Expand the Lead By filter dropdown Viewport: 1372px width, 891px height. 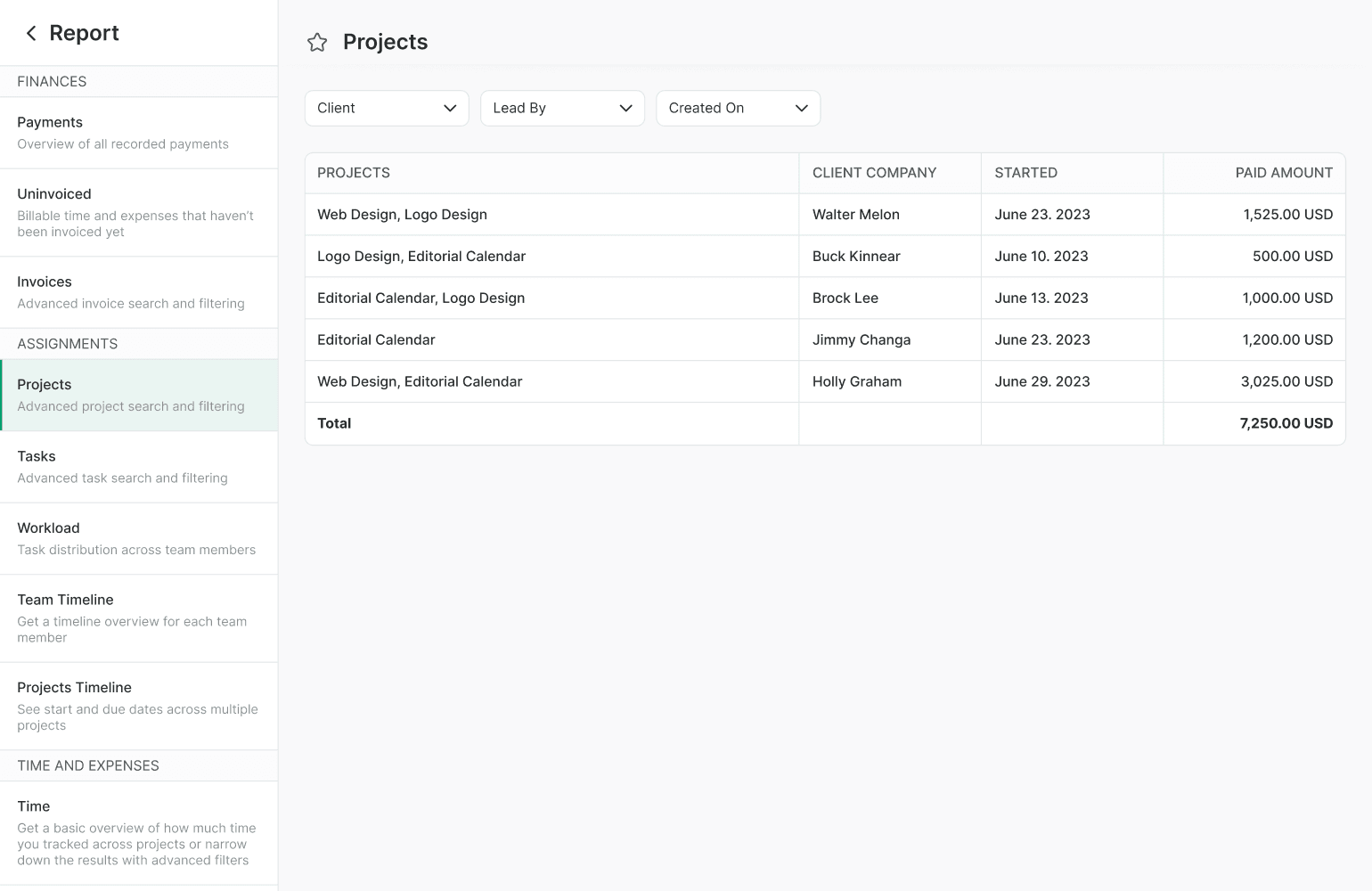[562, 108]
